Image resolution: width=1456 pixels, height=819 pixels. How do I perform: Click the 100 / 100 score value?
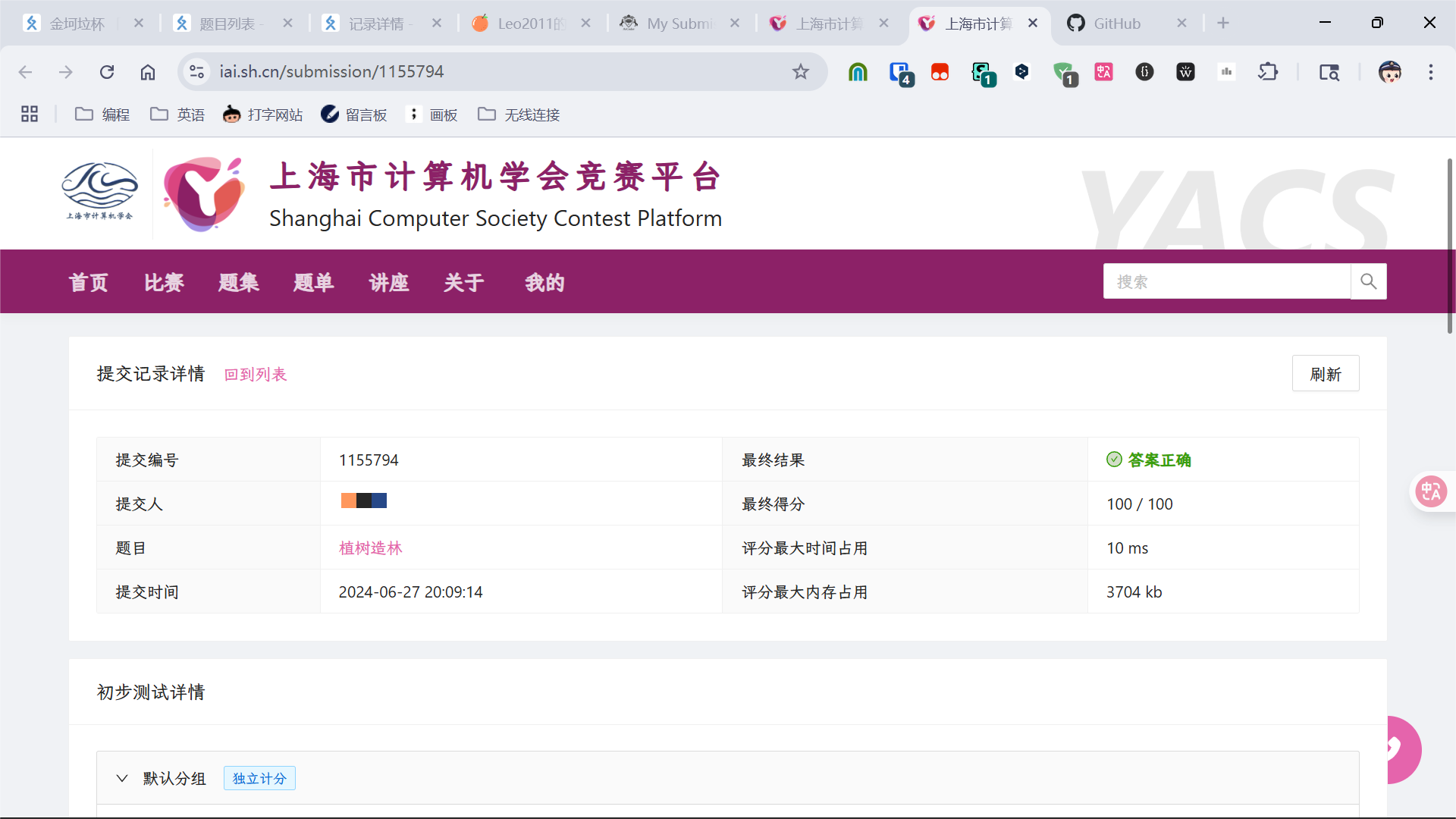coord(1140,504)
